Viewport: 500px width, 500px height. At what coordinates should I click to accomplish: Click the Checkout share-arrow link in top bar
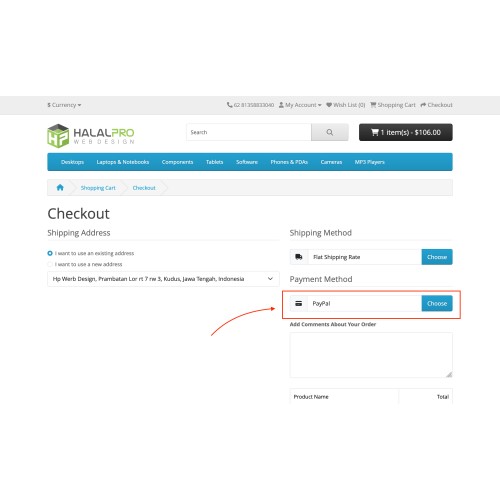tap(436, 105)
